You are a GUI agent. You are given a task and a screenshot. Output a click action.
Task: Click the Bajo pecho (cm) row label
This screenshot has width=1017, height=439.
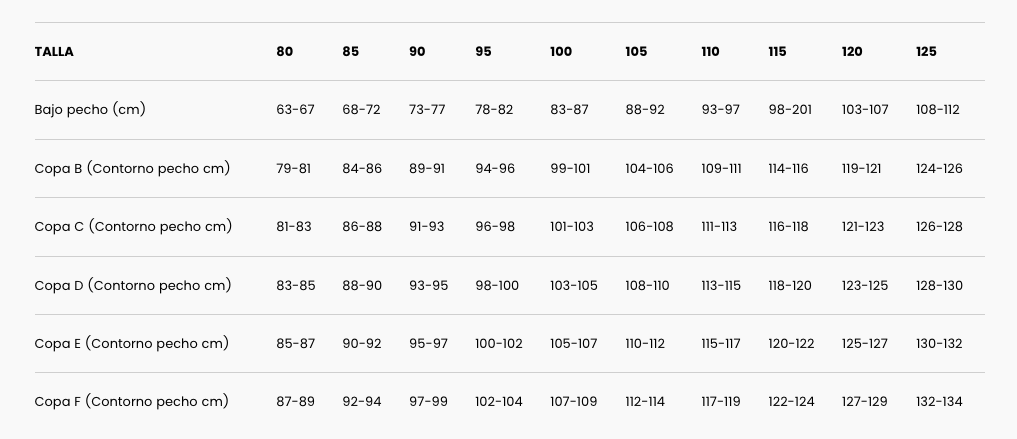tap(90, 110)
